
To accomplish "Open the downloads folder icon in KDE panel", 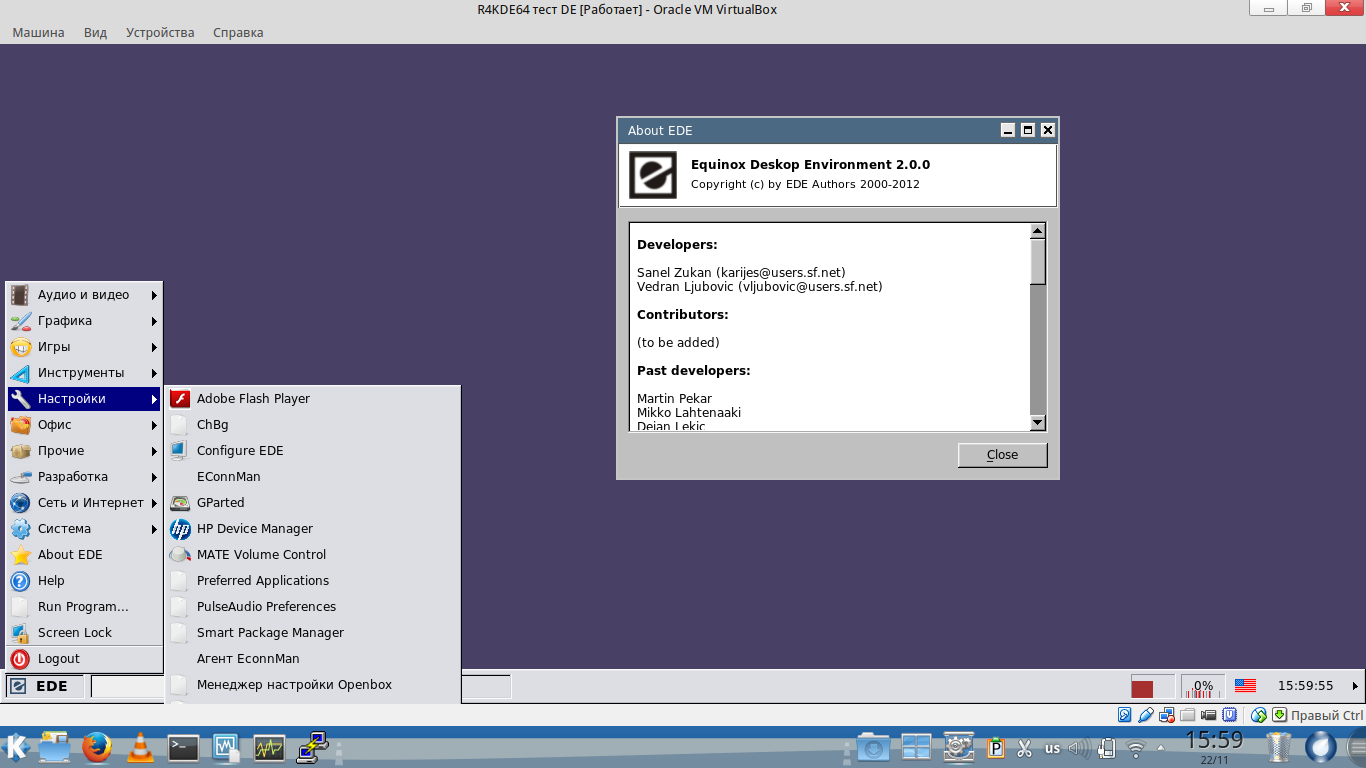I will coord(873,747).
